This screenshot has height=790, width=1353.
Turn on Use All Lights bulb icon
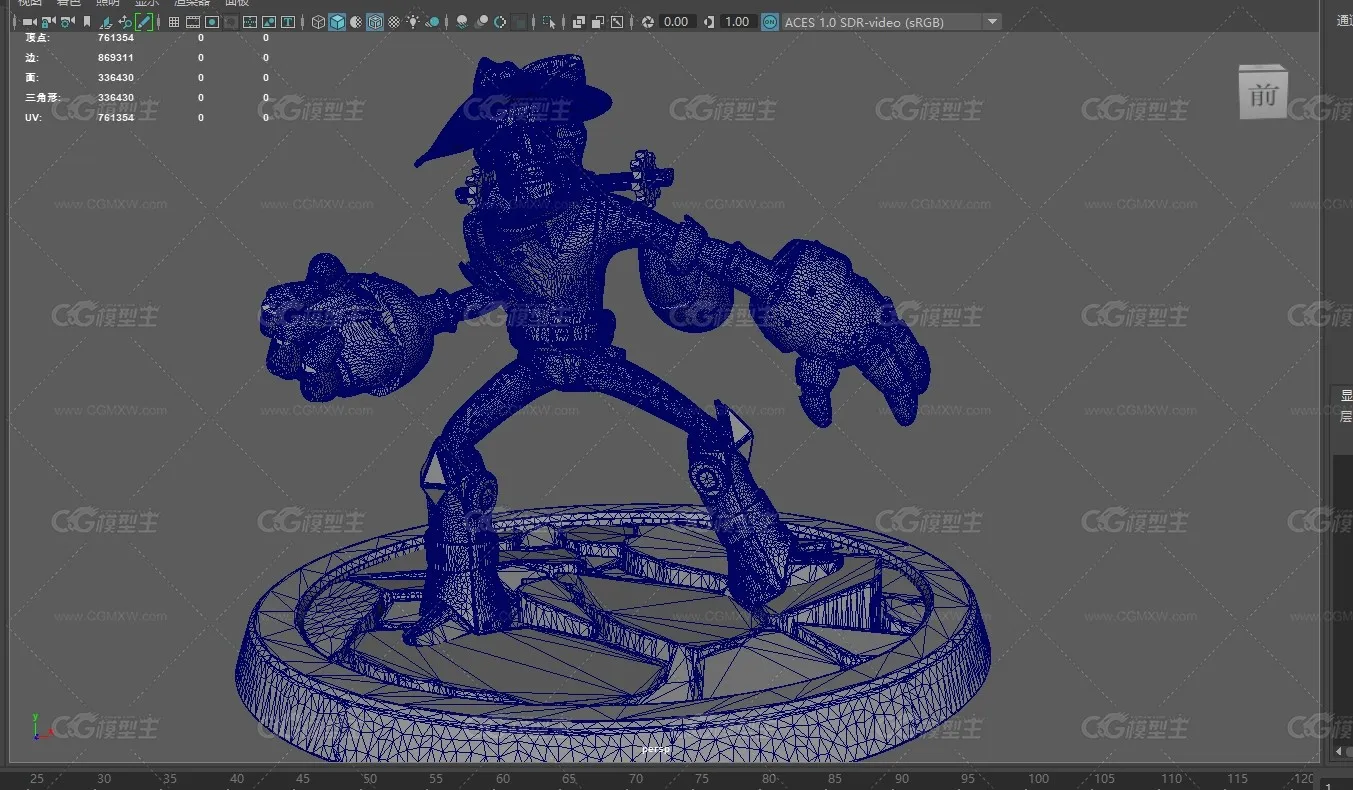click(x=413, y=22)
